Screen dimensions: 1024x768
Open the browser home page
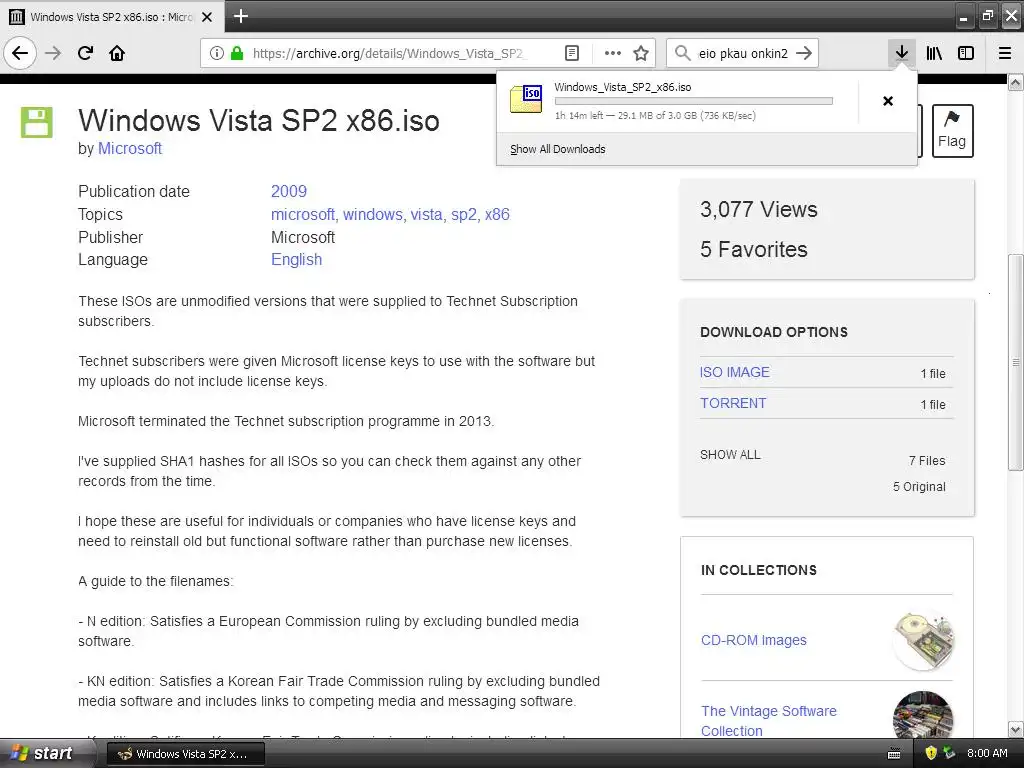117,53
